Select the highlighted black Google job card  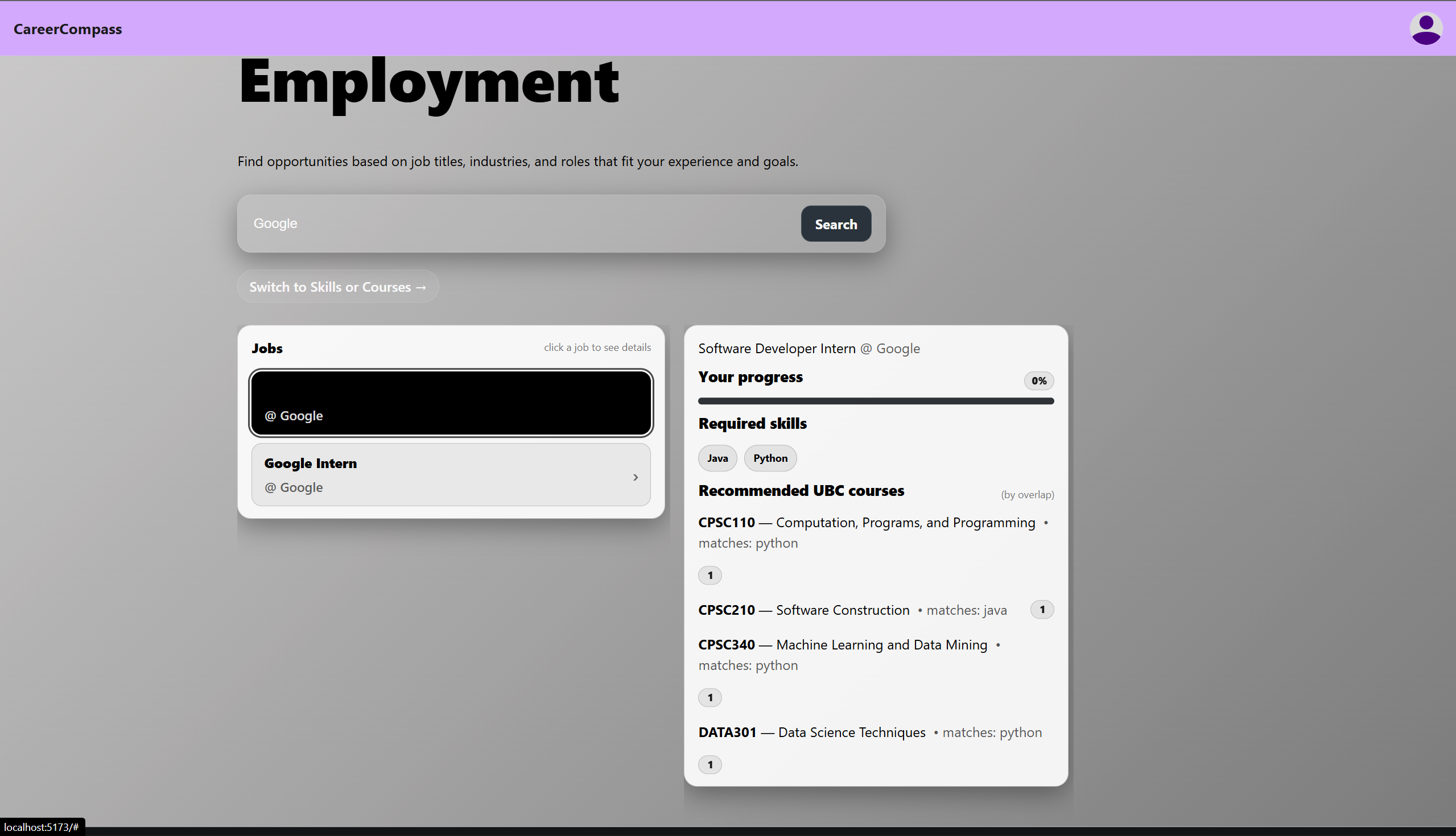pos(451,403)
